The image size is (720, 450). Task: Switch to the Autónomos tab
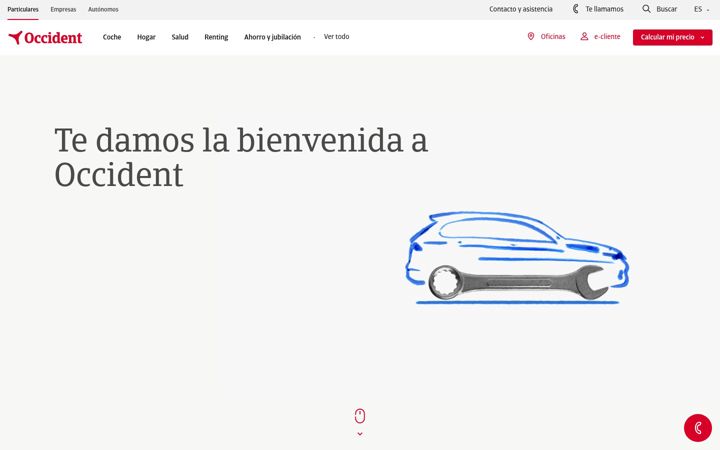[x=103, y=9]
